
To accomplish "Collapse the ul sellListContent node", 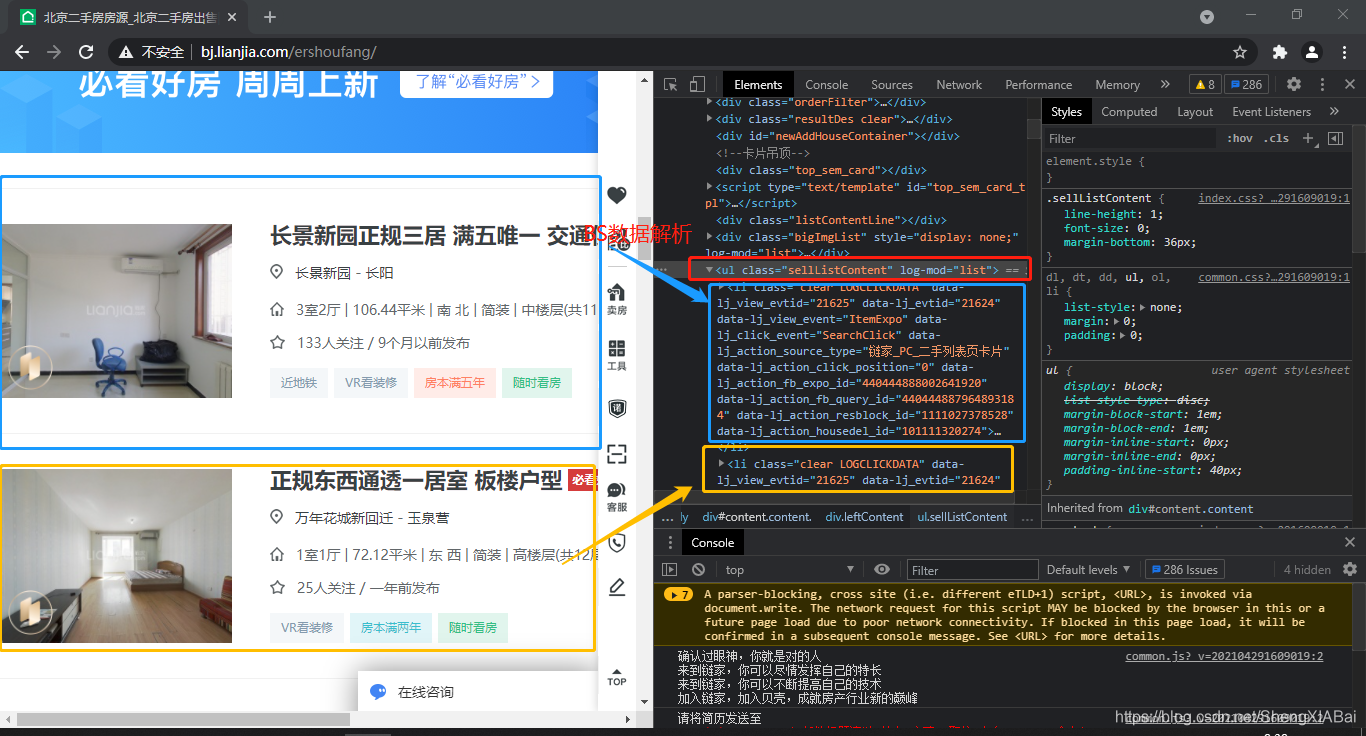I will [710, 270].
